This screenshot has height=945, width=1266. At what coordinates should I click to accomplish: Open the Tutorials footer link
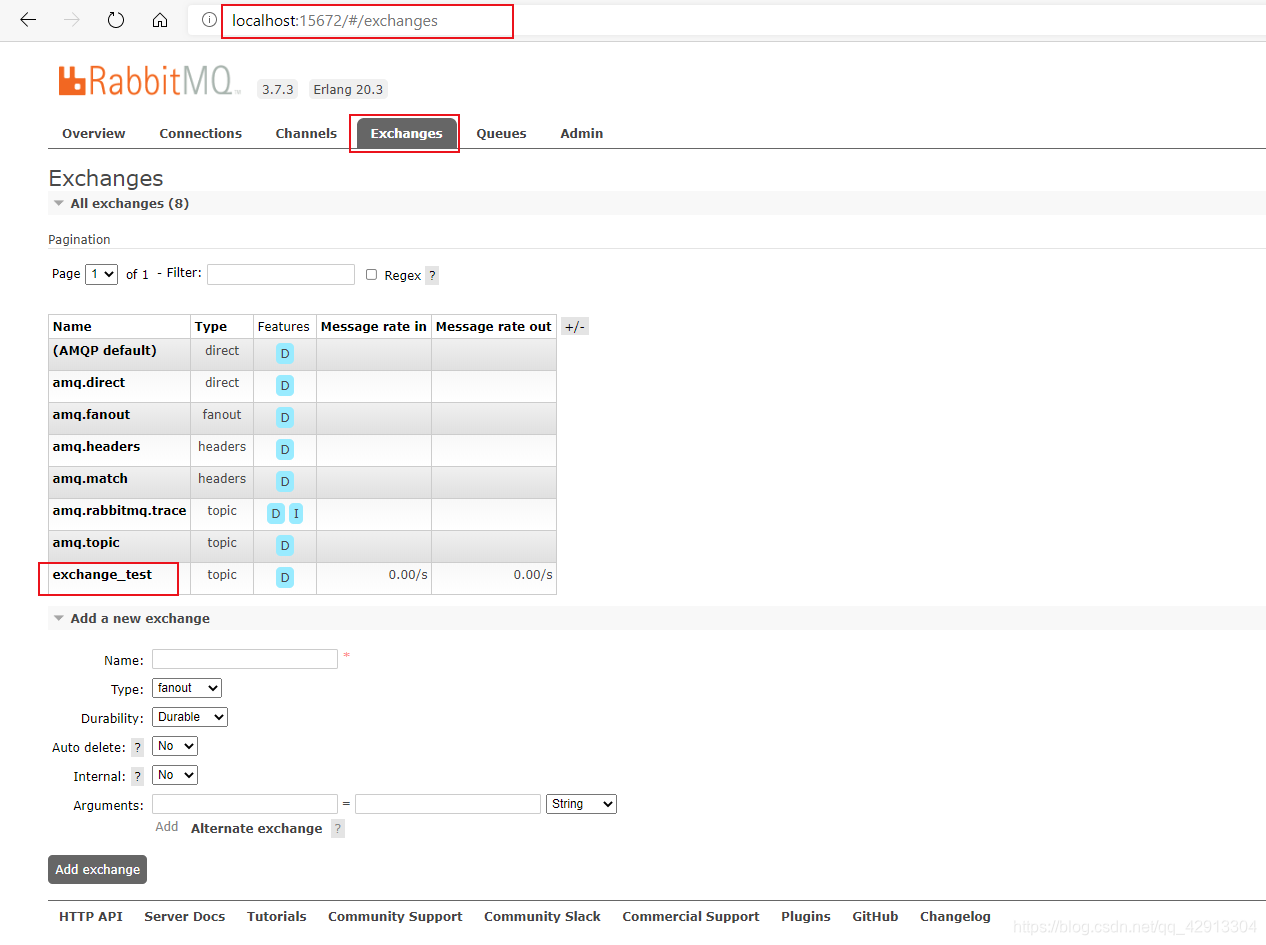click(x=277, y=916)
